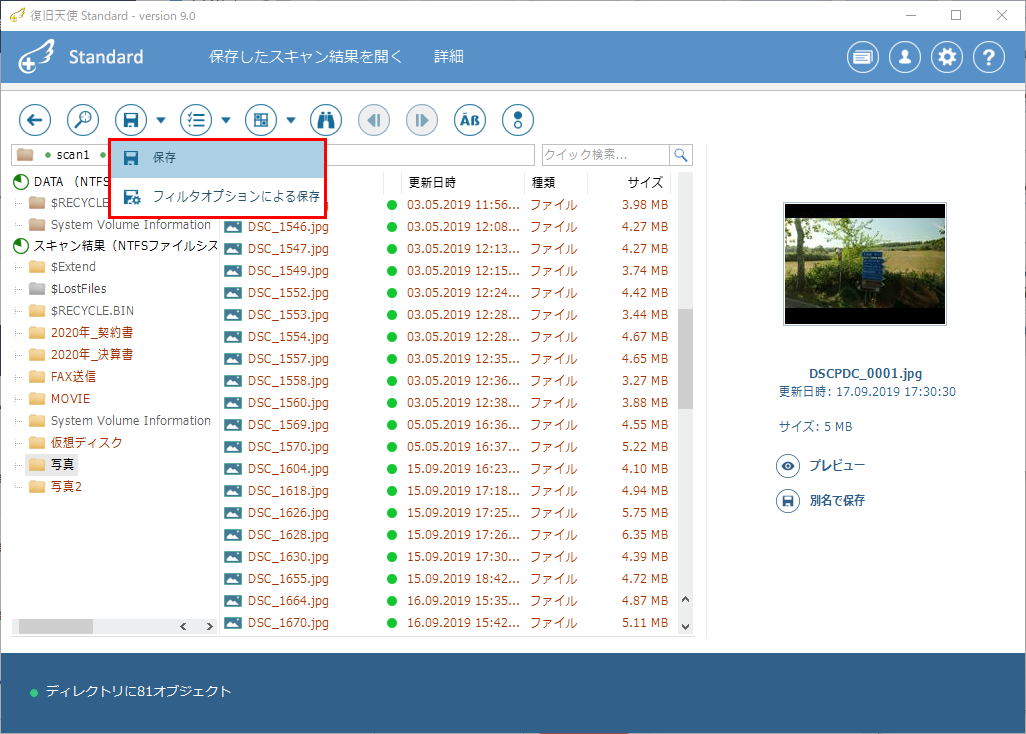This screenshot has height=734, width=1026.
Task: Click green status dot of DSC_1655.jpg
Action: tap(392, 579)
